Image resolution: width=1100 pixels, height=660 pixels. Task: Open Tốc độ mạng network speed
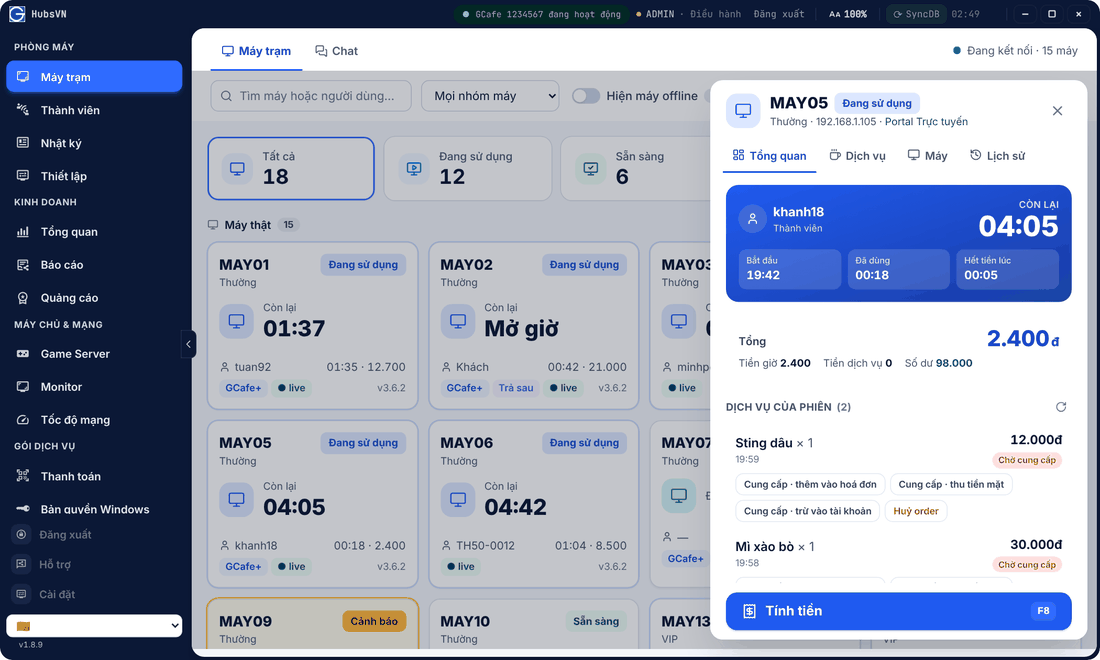click(94, 420)
